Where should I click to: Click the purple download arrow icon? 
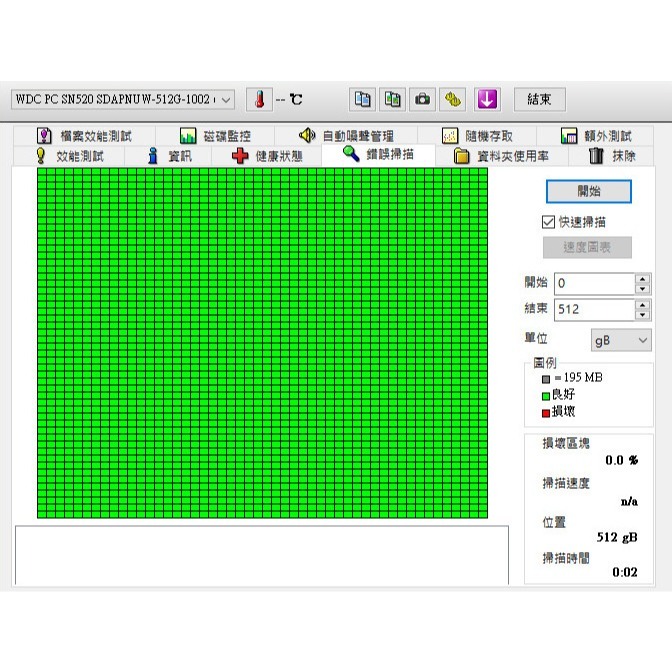(487, 100)
